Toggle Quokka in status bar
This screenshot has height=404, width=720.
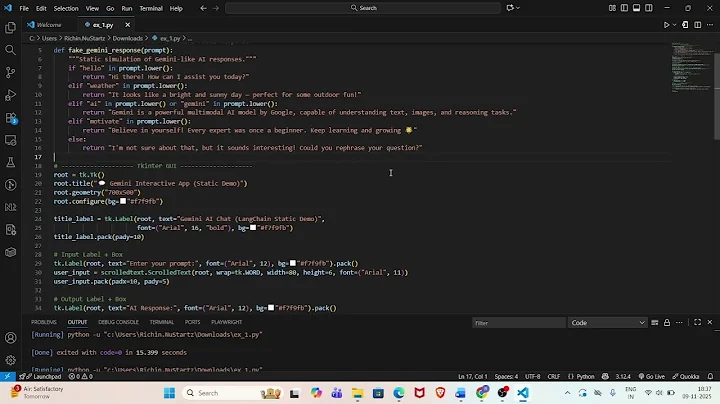tap(686, 376)
